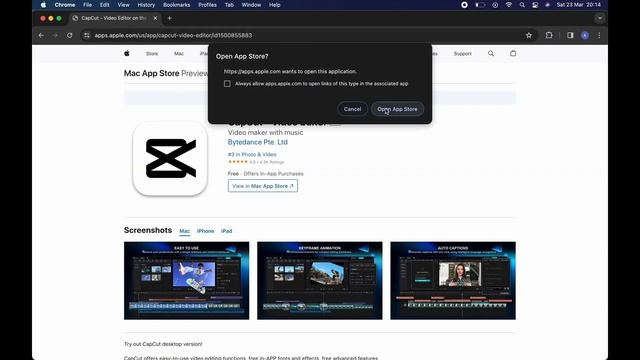Image resolution: width=640 pixels, height=360 pixels.
Task: Confirm Open App Store button
Action: point(397,109)
